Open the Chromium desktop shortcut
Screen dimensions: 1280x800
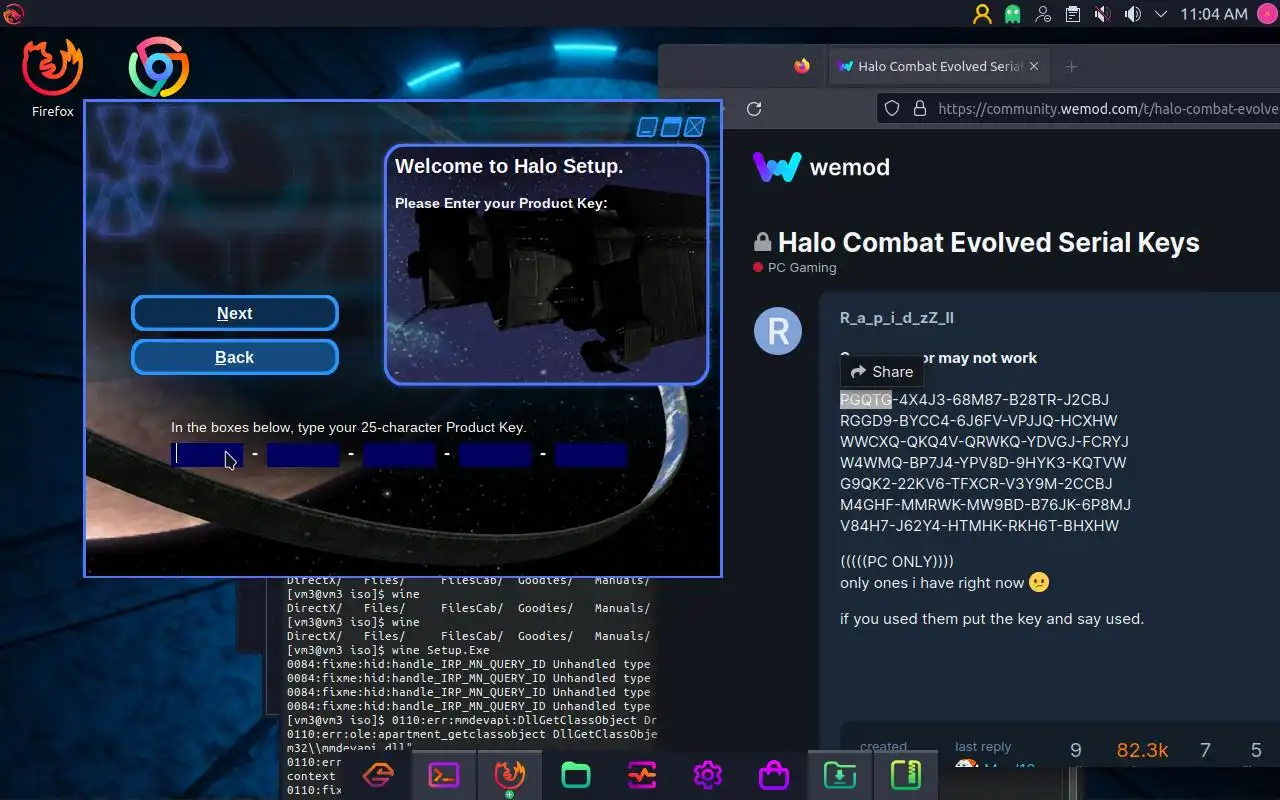[159, 68]
